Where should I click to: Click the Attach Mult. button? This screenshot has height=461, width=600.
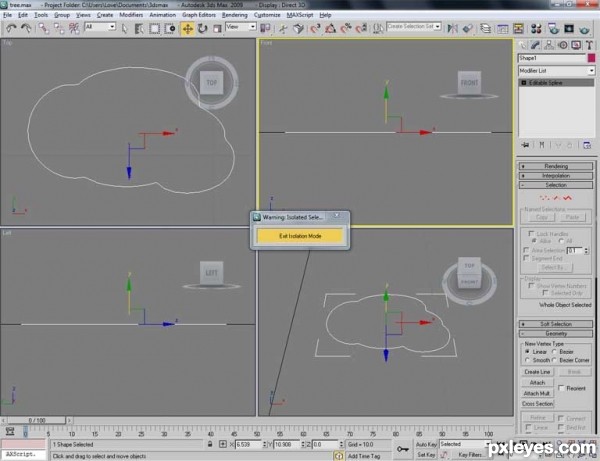[537, 393]
